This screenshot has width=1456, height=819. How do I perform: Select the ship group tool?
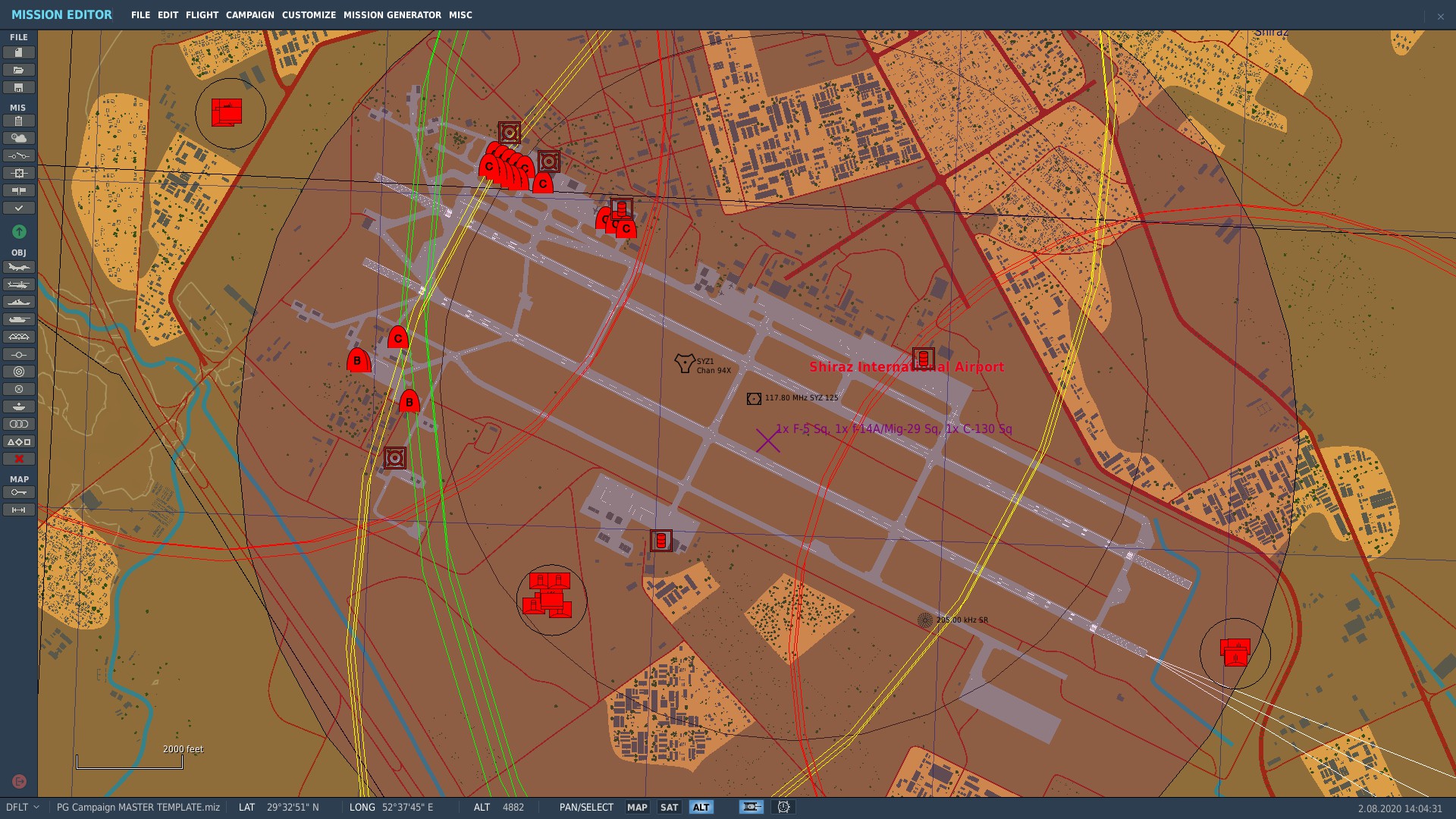coord(19,302)
